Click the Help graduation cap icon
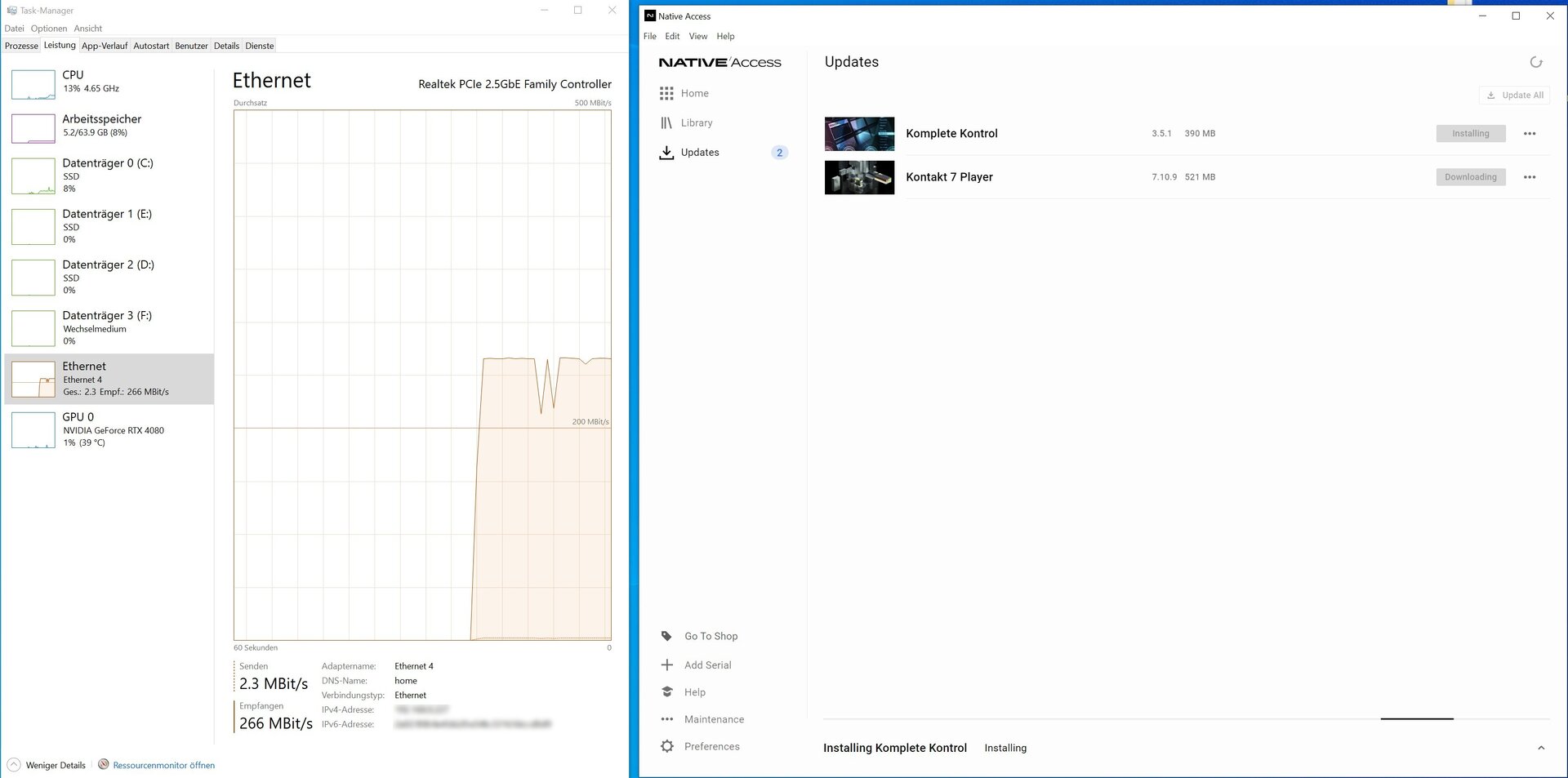Image resolution: width=1568 pixels, height=778 pixels. (x=666, y=692)
